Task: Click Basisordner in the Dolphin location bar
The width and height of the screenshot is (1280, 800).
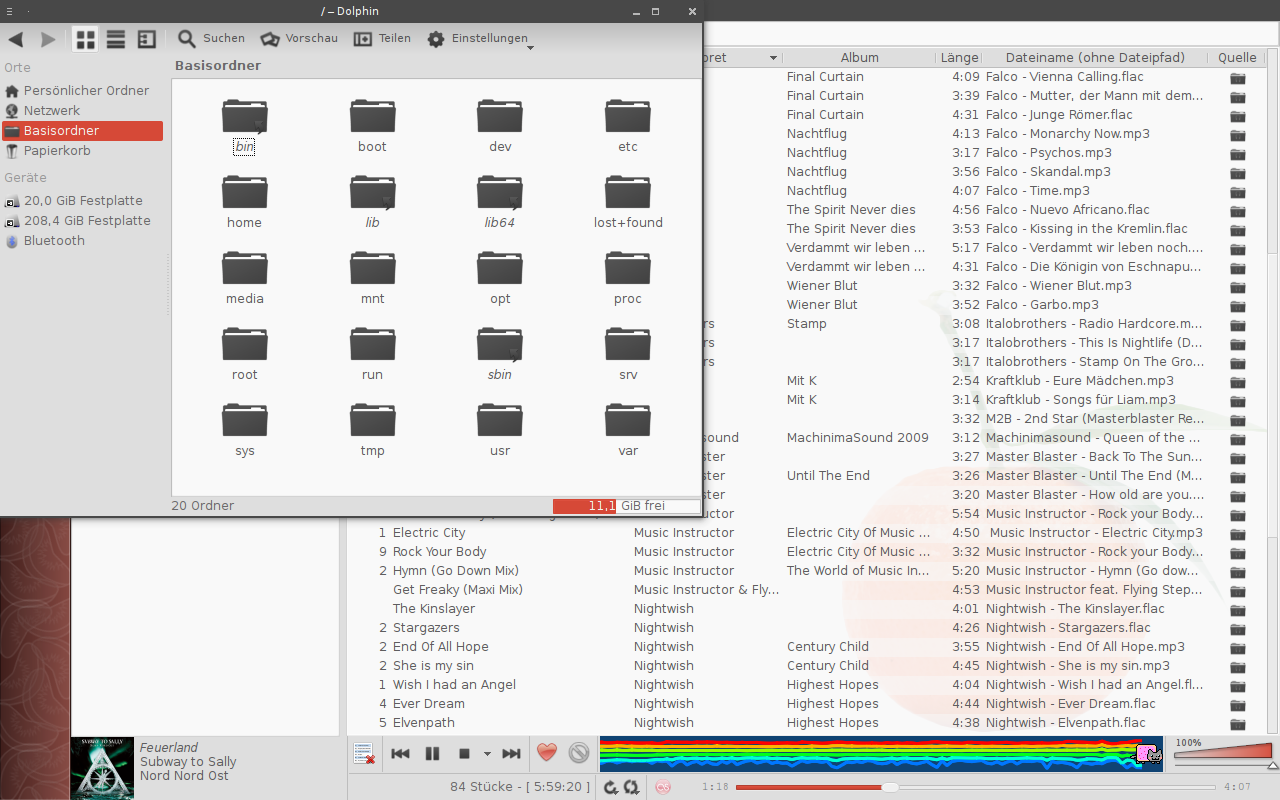Action: coord(218,66)
